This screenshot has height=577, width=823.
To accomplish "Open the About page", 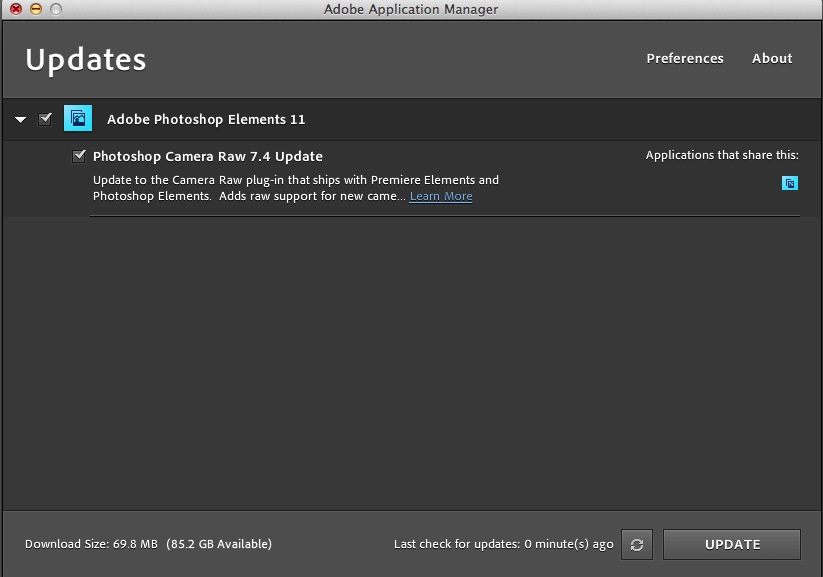I will pos(772,58).
